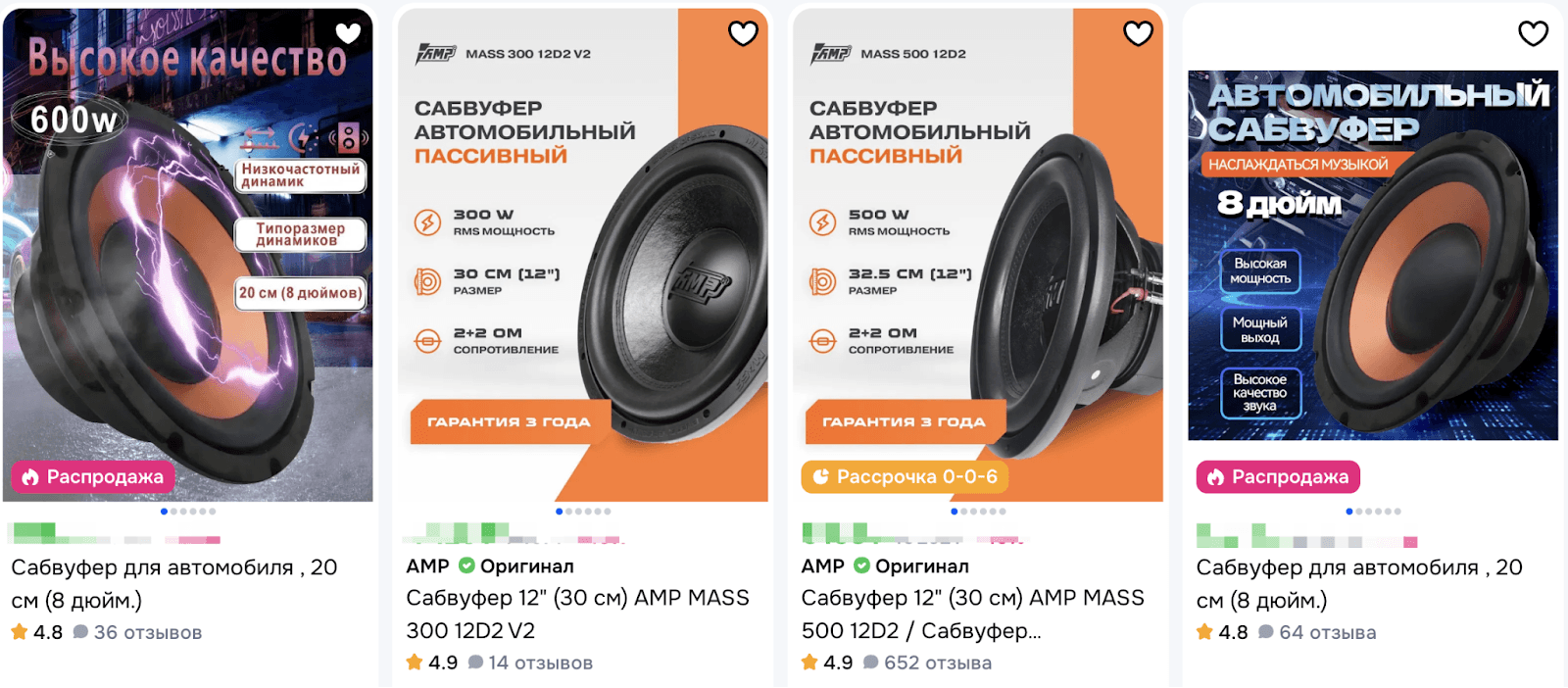Click Рассрочка 0-0-6 badge
This screenshot has height=688, width=1568.
[x=905, y=477]
